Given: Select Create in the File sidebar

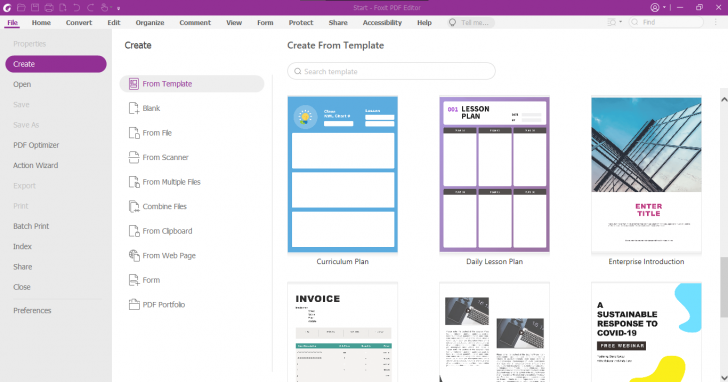Looking at the screenshot, I should [x=56, y=64].
